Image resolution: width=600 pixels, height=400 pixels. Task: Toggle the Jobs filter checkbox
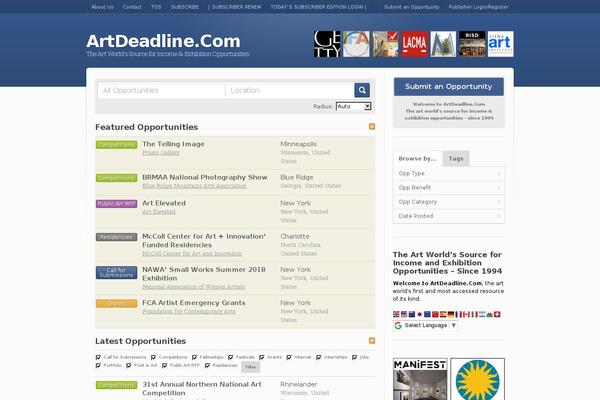(355, 357)
